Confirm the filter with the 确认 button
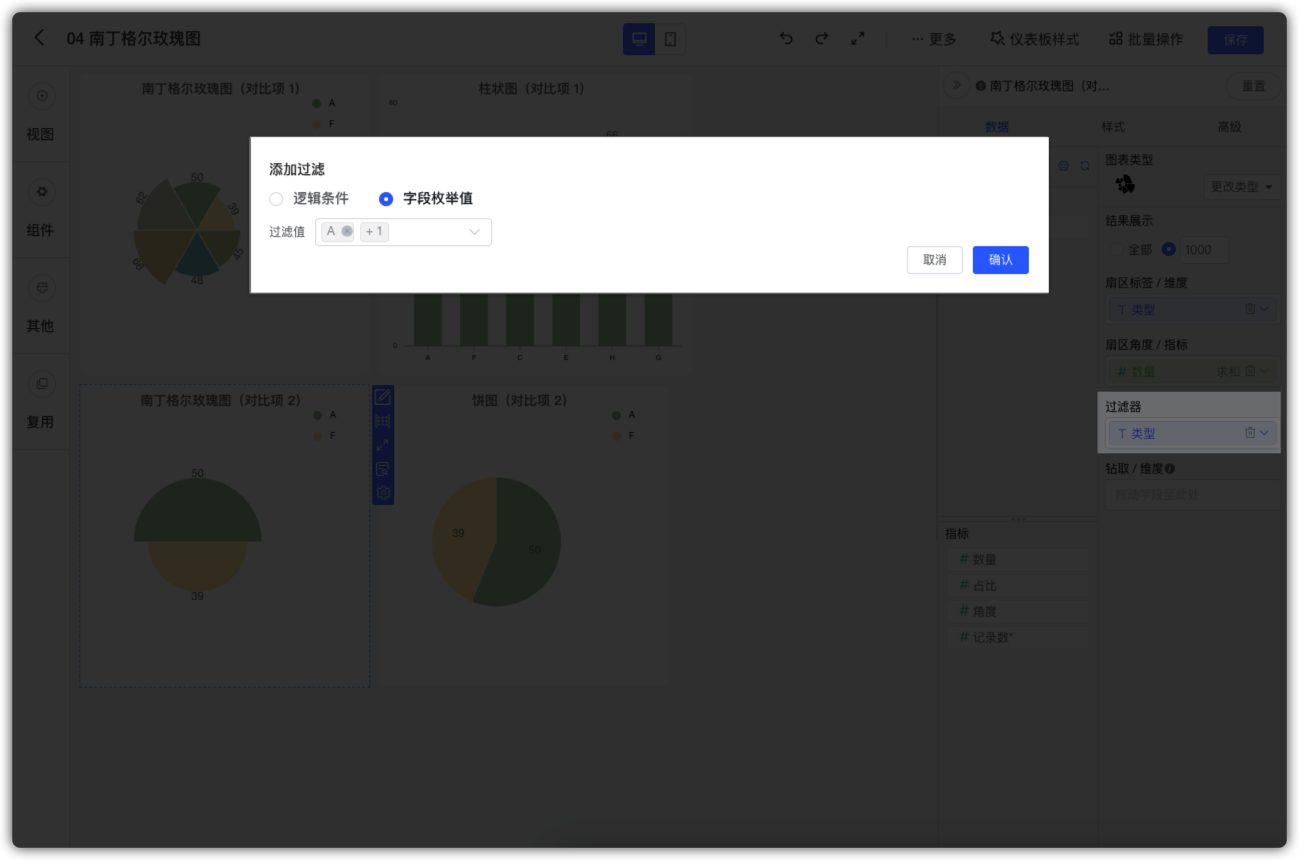Viewport: 1299px width, 860px height. [1000, 260]
